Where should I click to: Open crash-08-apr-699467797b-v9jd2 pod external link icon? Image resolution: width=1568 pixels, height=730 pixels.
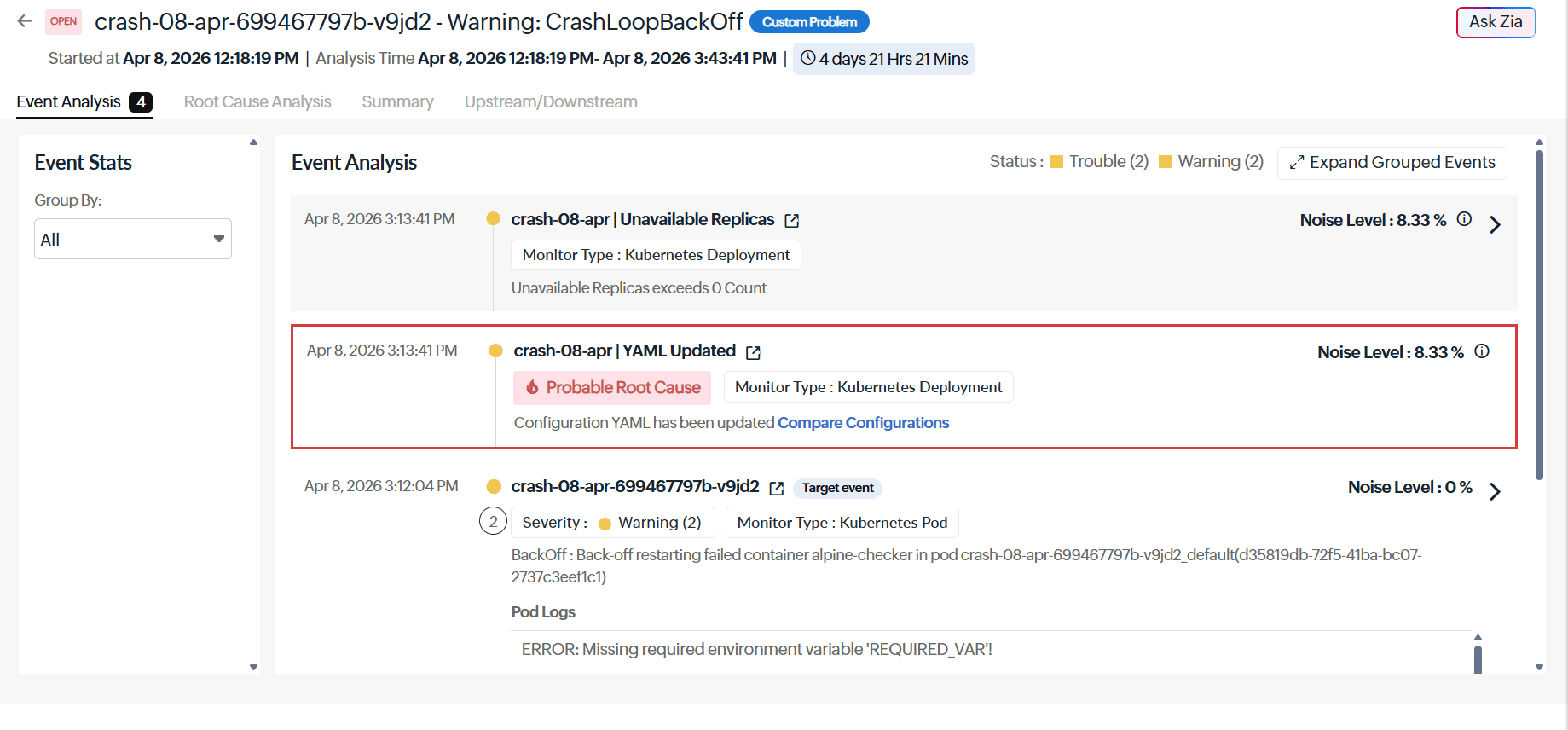pyautogui.click(x=776, y=488)
